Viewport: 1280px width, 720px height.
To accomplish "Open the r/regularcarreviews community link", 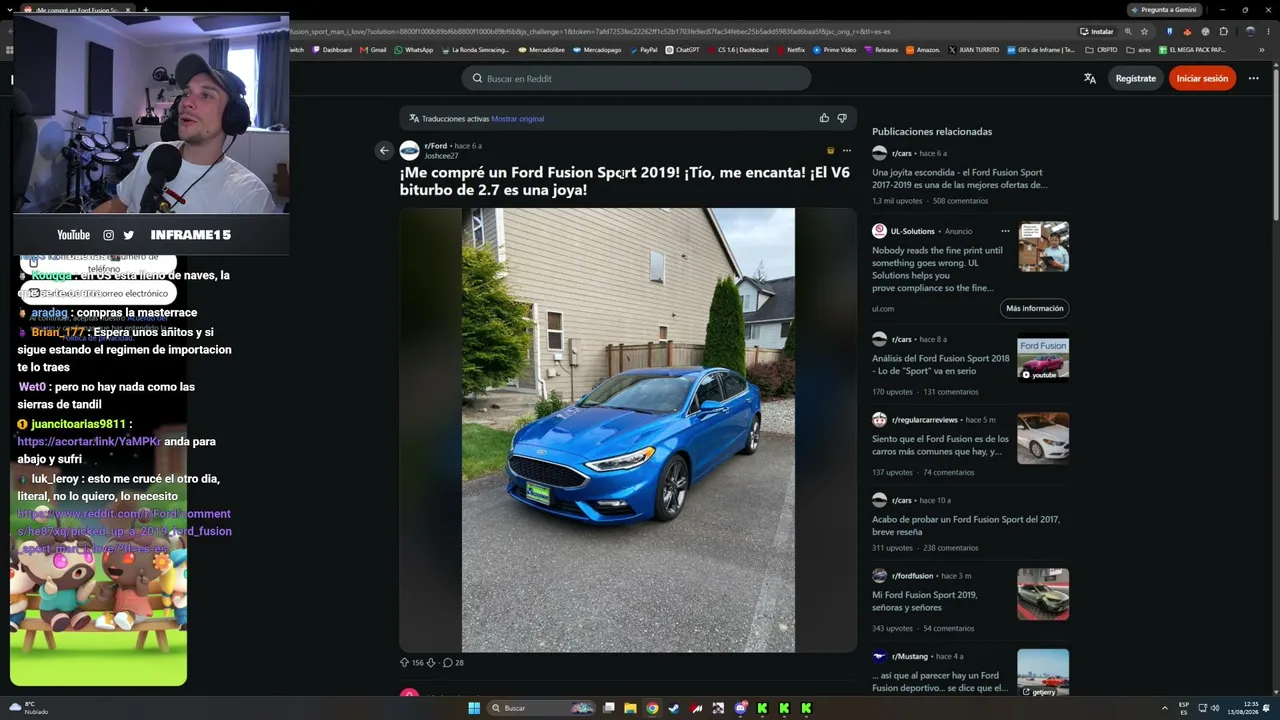I will (x=925, y=420).
